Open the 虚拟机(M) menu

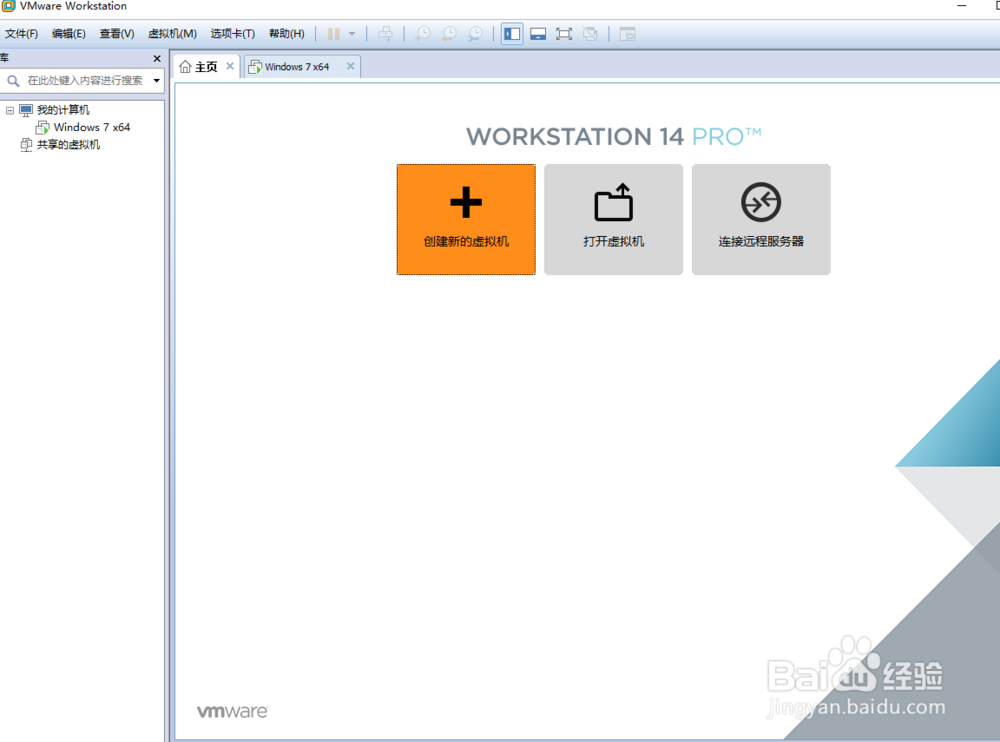(172, 34)
